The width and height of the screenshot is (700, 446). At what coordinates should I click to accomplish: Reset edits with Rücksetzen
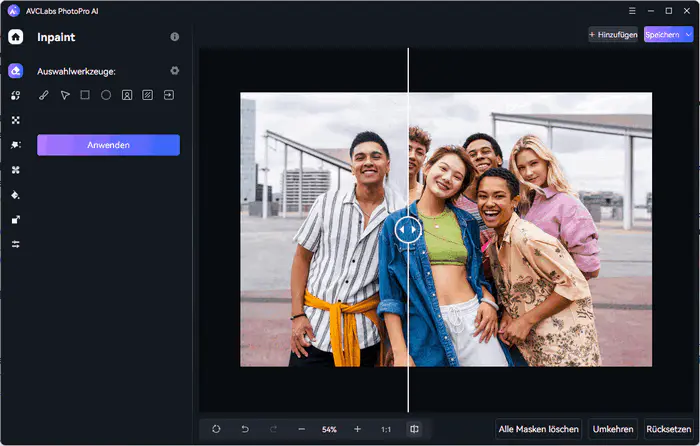668,429
